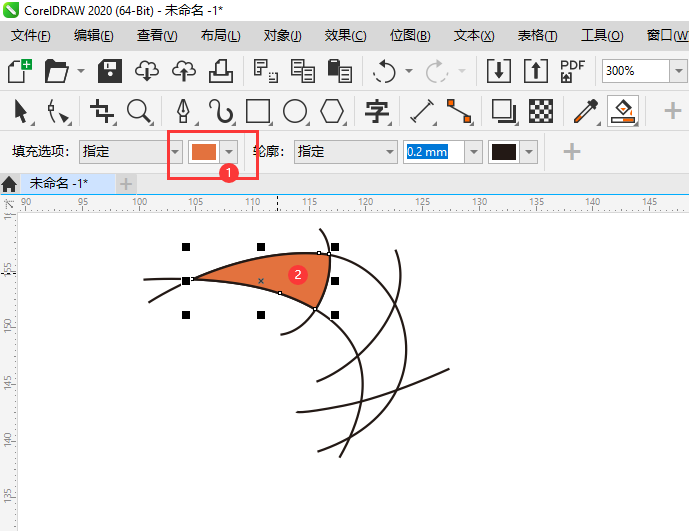Open the outline 指定 dropdown
Viewport: 689px width, 531px height.
[345, 152]
